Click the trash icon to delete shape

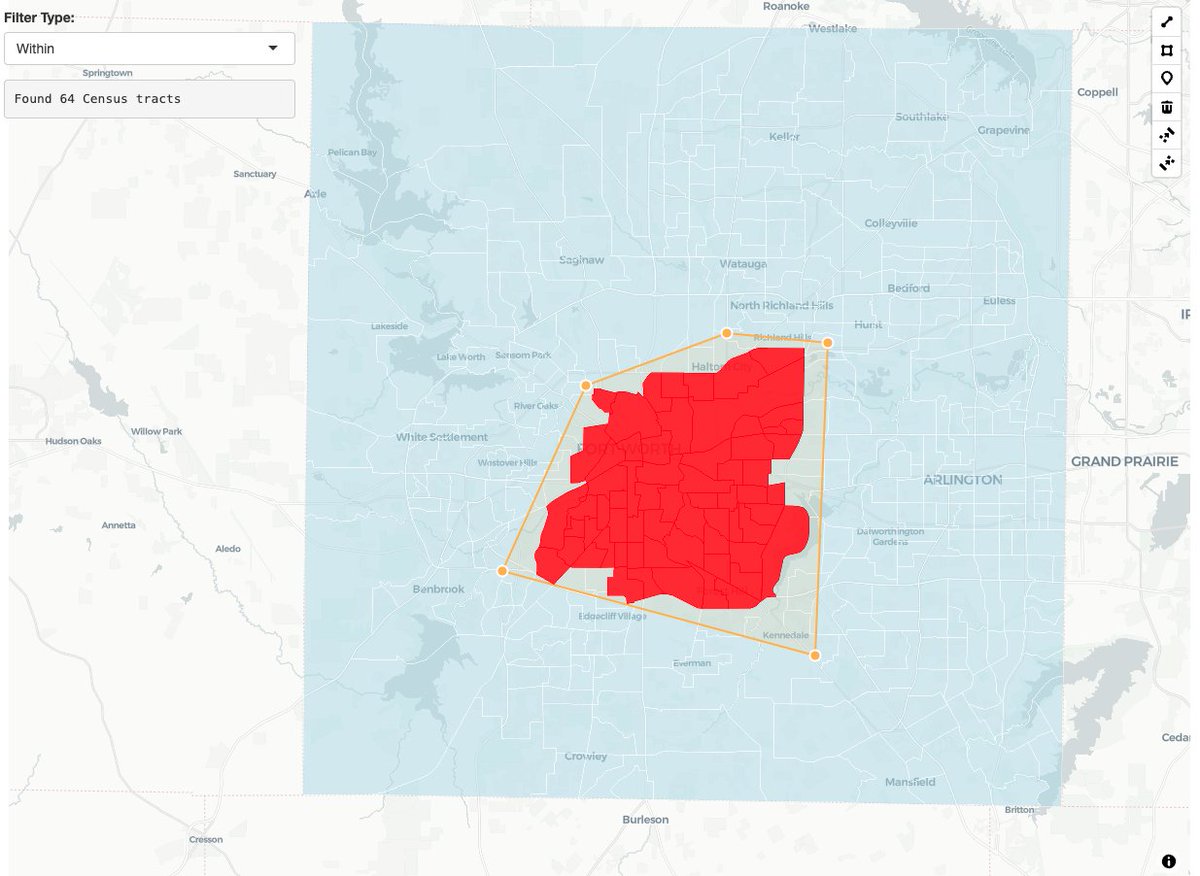[1166, 106]
